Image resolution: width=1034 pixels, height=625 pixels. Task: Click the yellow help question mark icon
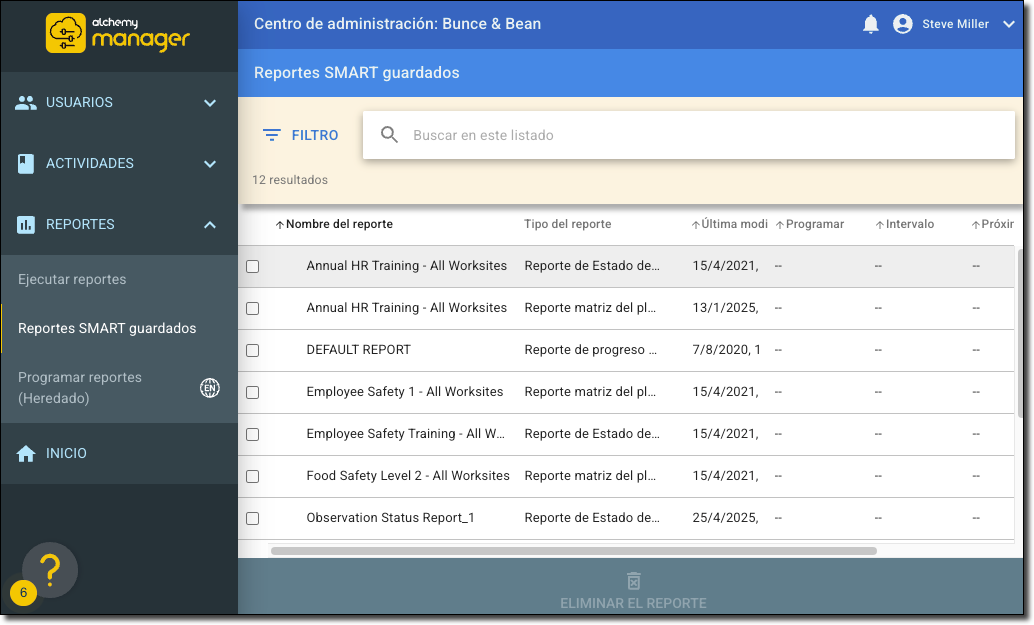50,570
